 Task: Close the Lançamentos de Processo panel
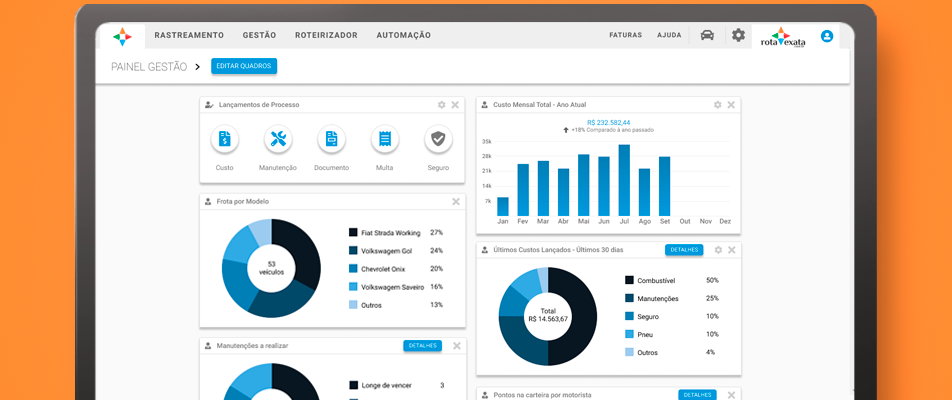[x=455, y=105]
